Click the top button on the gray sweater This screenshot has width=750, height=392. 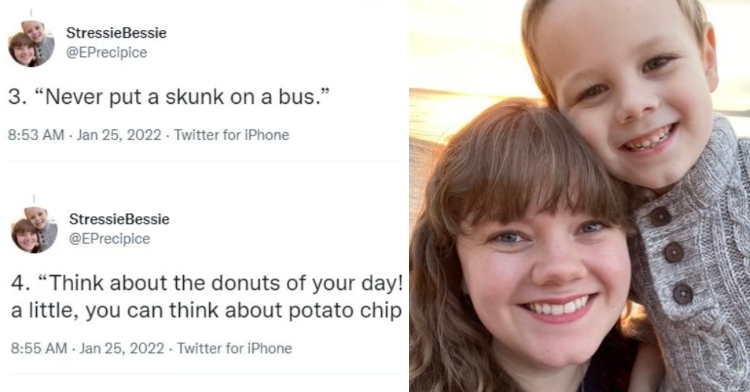tap(660, 217)
